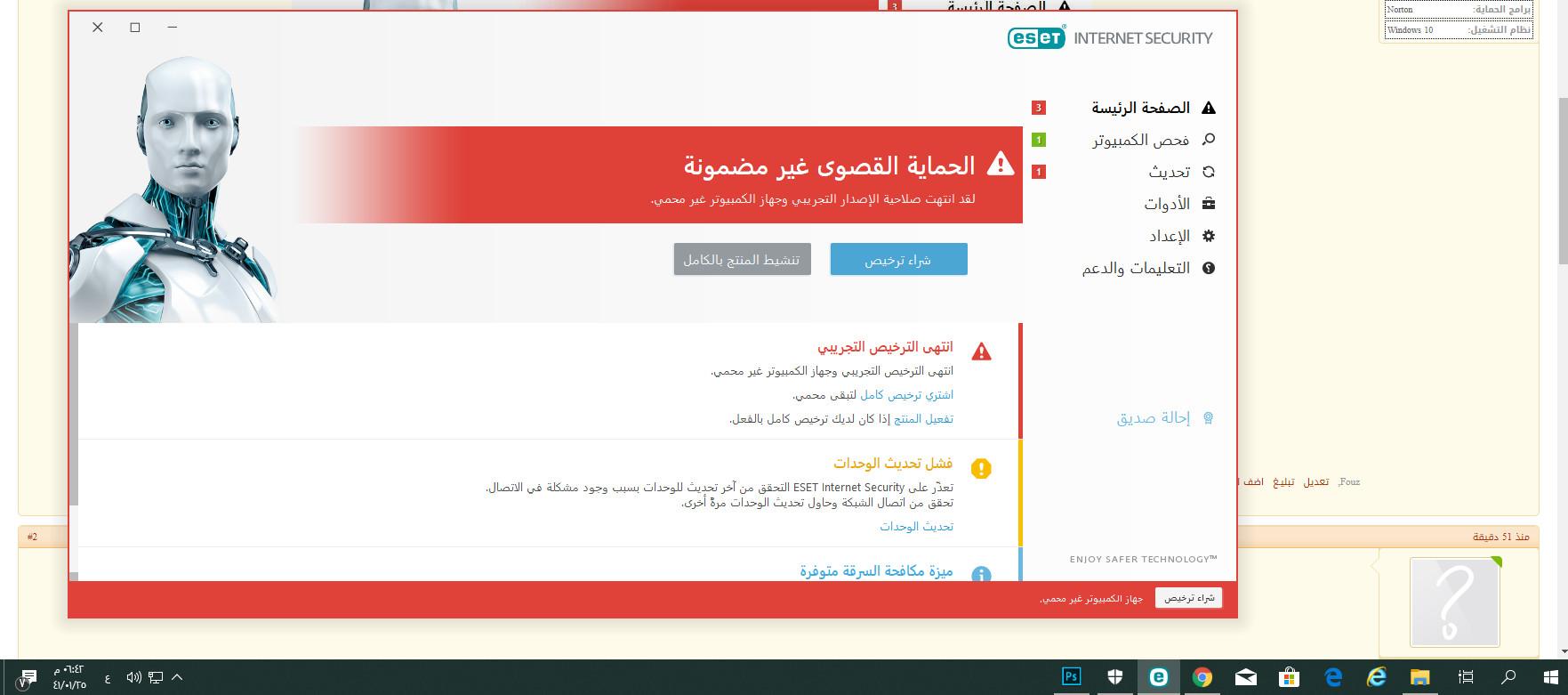The height and width of the screenshot is (695, 1568).
Task: Click the green badge 1 beside Computer scan
Action: (x=1038, y=140)
